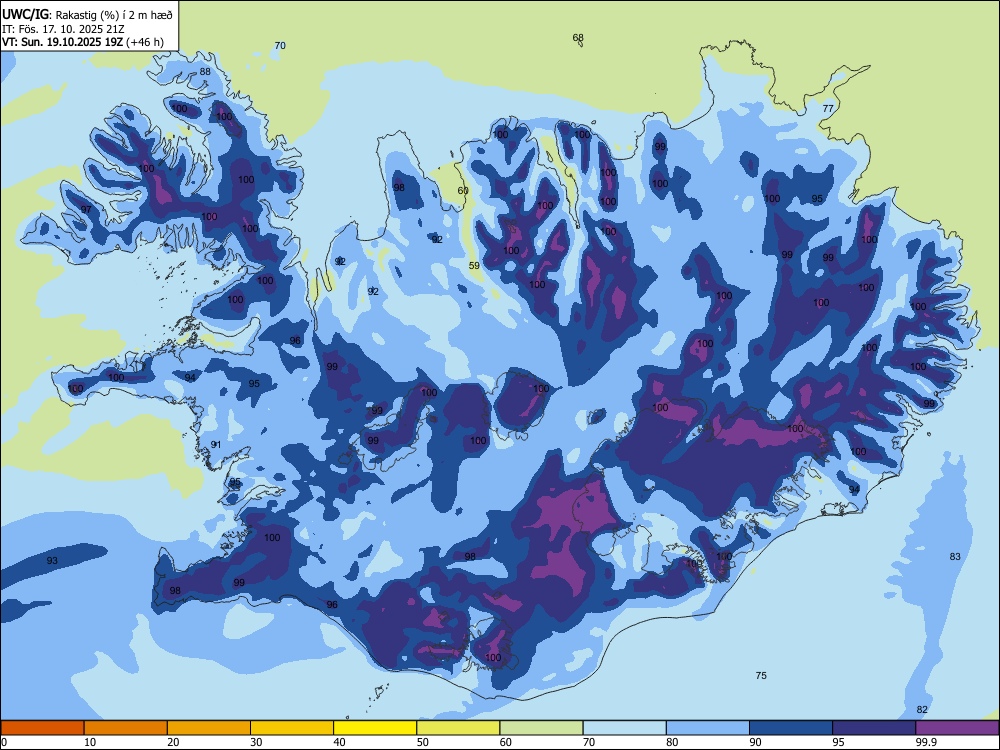Image resolution: width=1000 pixels, height=750 pixels.
Task: Click the value 93 over the southwest sea
Action: tap(52, 561)
